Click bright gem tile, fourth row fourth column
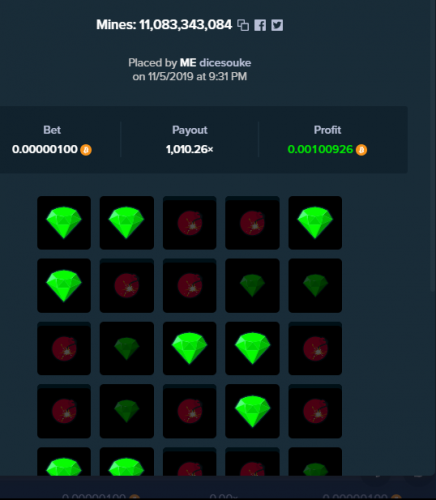Screen dimensions: 436x500 click(252, 411)
